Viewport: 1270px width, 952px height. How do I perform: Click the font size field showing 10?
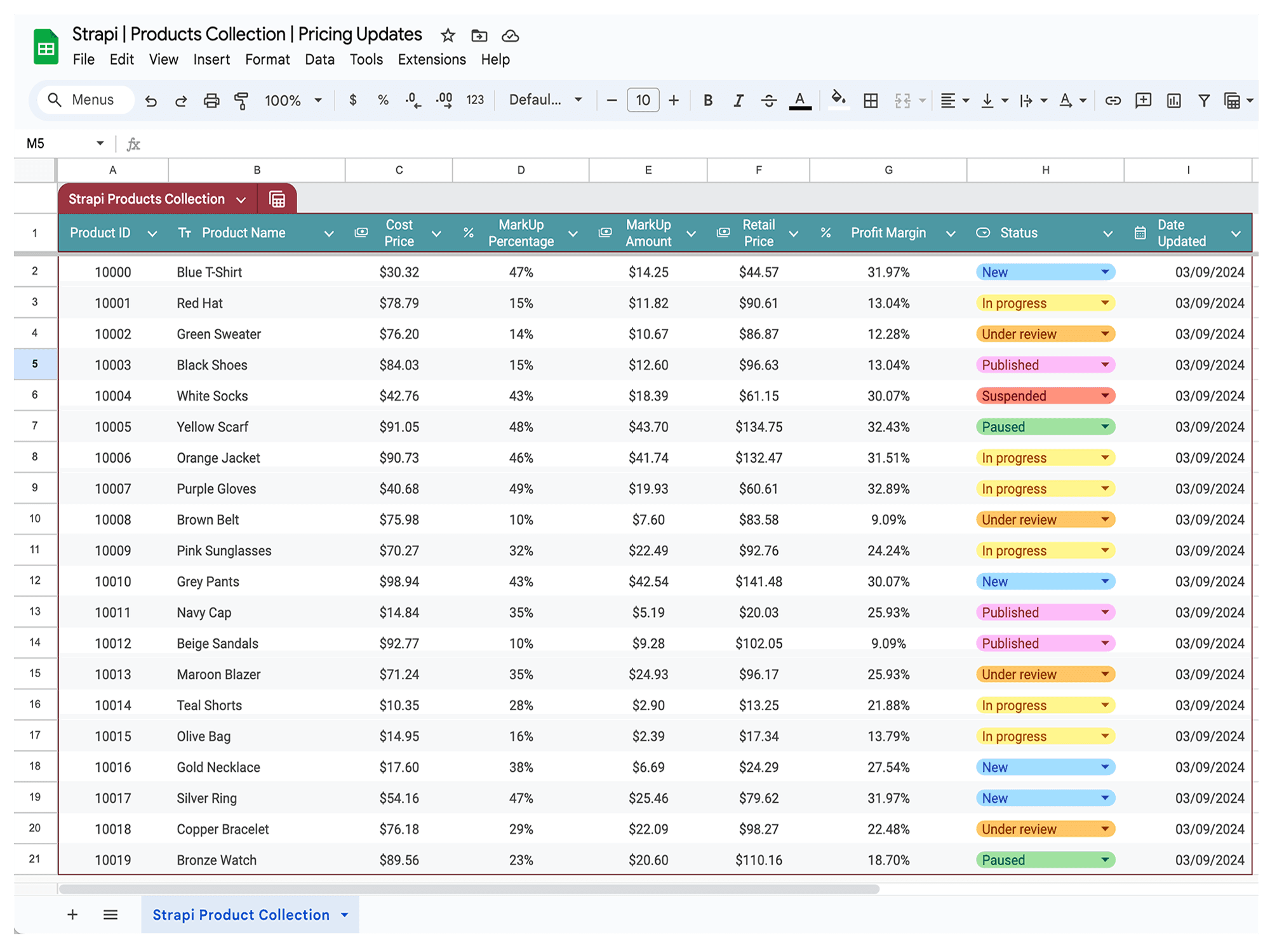[x=643, y=100]
